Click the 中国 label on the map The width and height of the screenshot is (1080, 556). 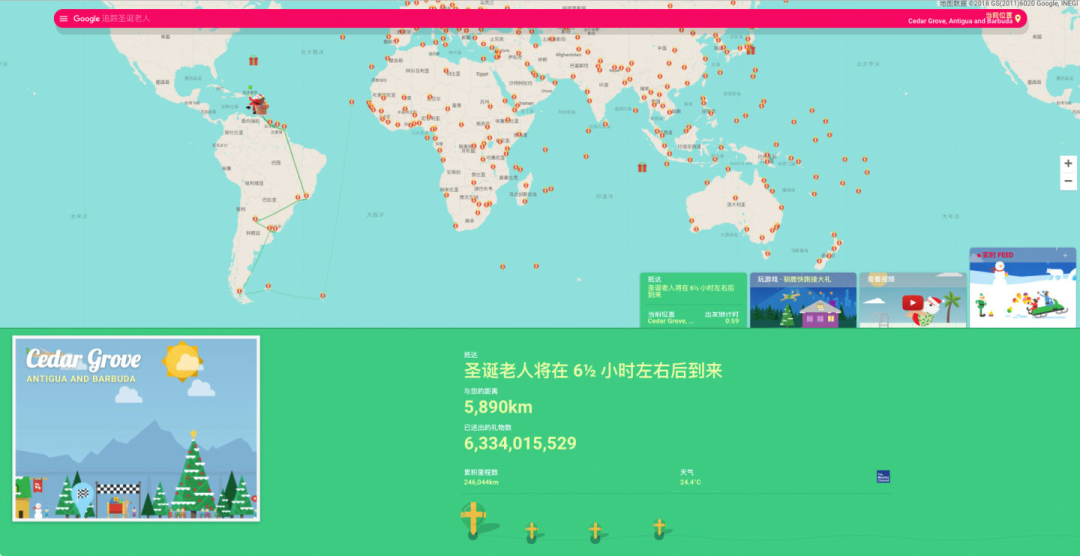[x=662, y=48]
